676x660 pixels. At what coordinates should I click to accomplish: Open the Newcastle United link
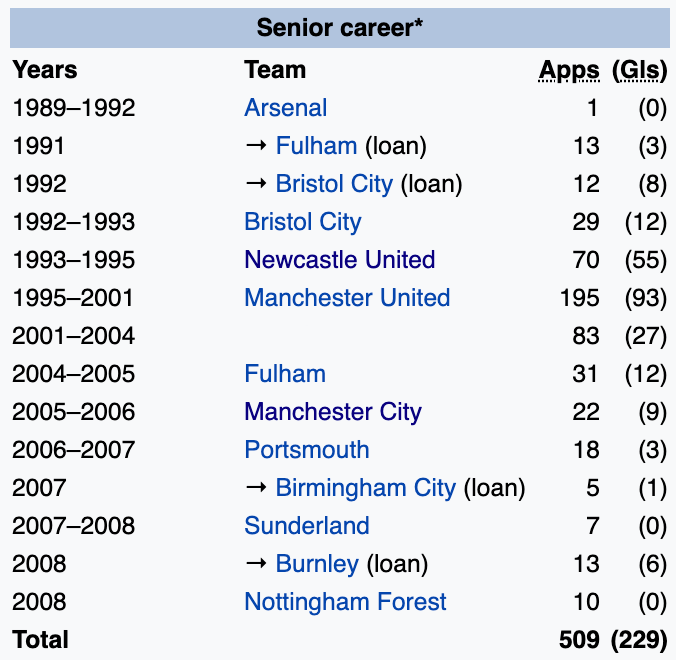pos(339,260)
